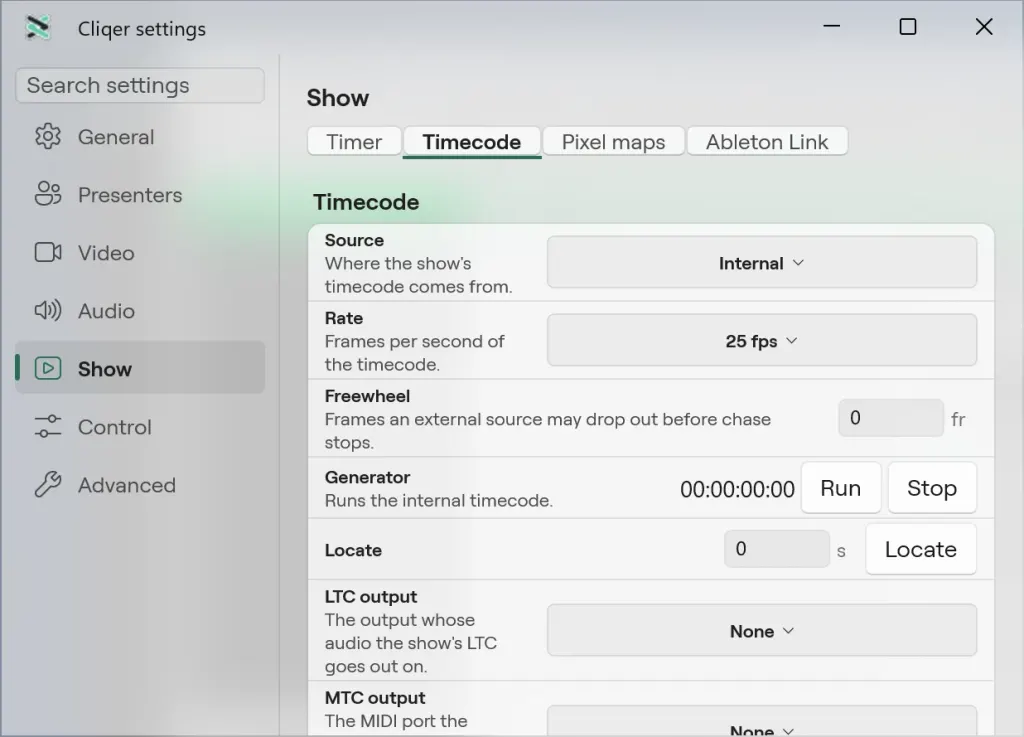This screenshot has height=737, width=1024.
Task: Go to Presenters settings
Action: coord(140,195)
